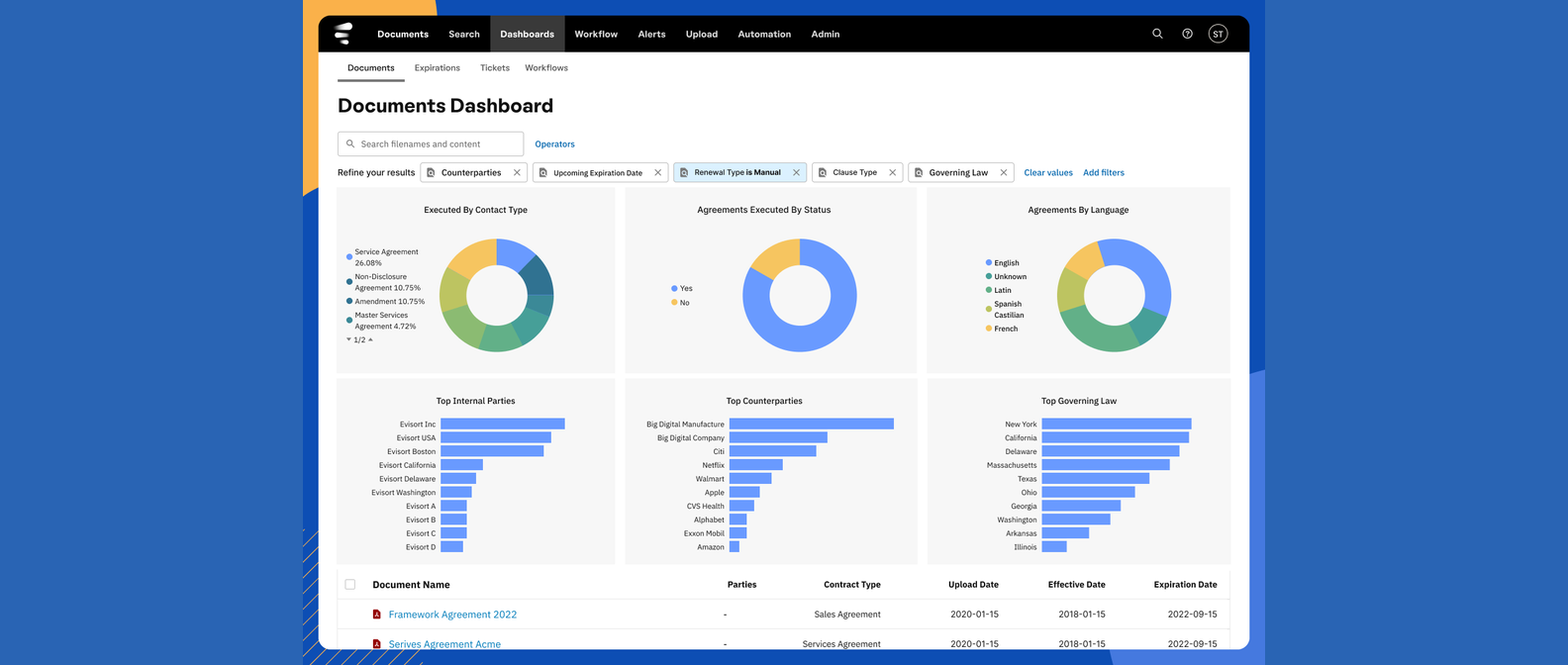
Task: Open the Clause Type filter chip
Action: [x=857, y=172]
